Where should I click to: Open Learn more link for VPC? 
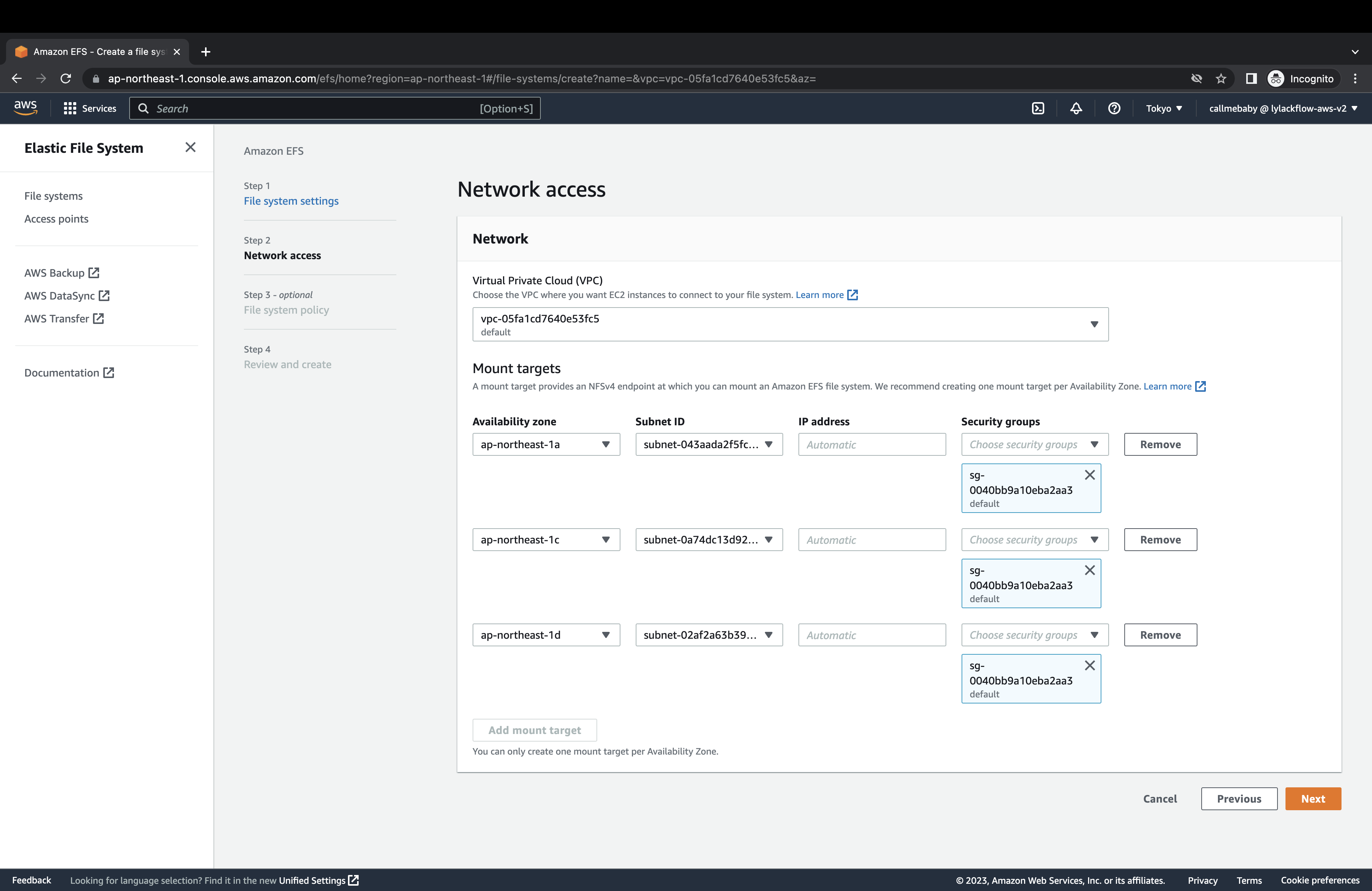click(x=827, y=295)
